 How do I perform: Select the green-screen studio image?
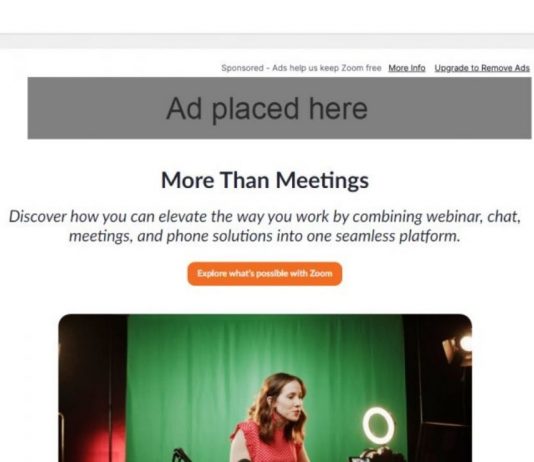(265, 388)
